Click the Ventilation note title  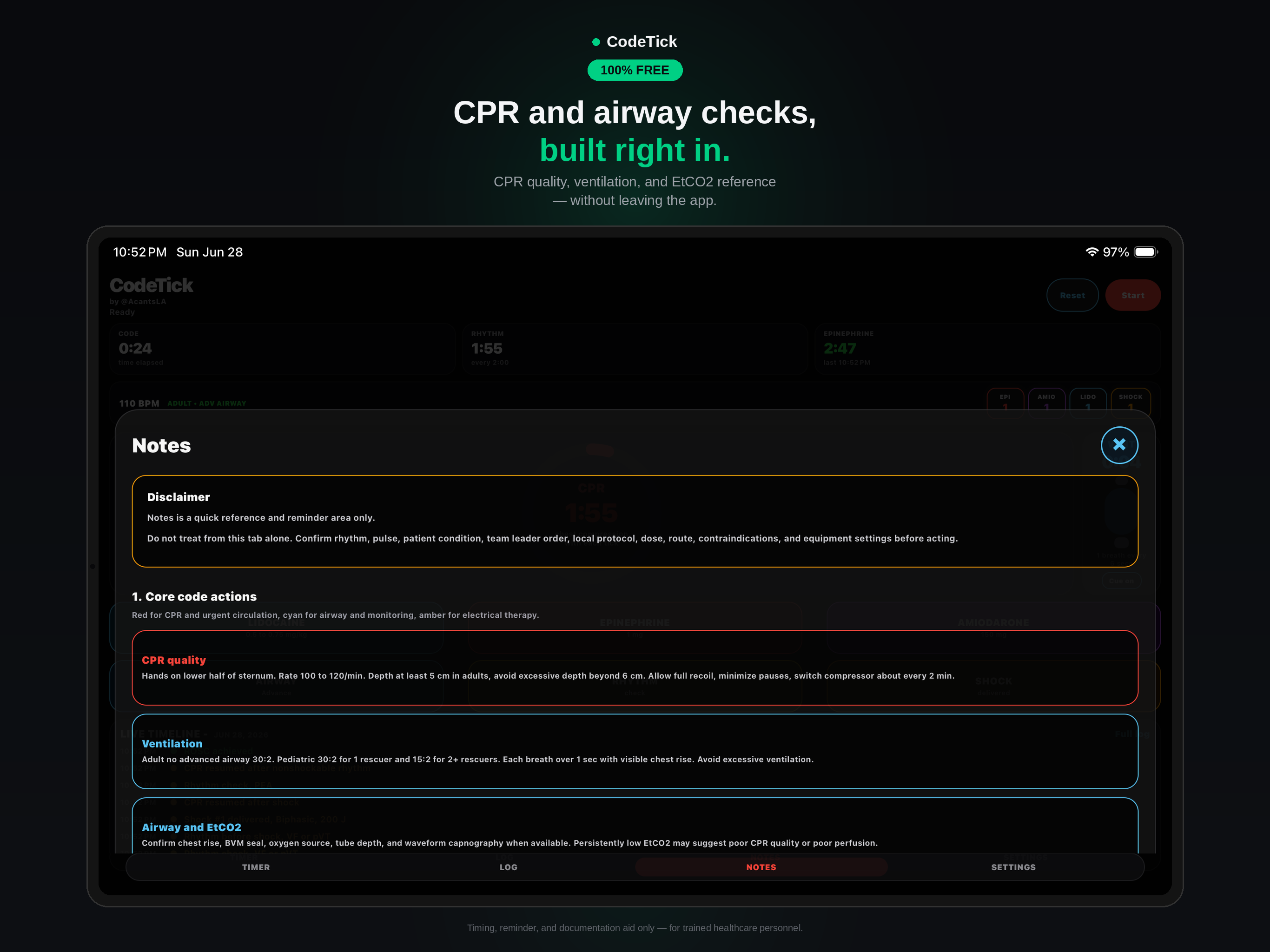[172, 744]
